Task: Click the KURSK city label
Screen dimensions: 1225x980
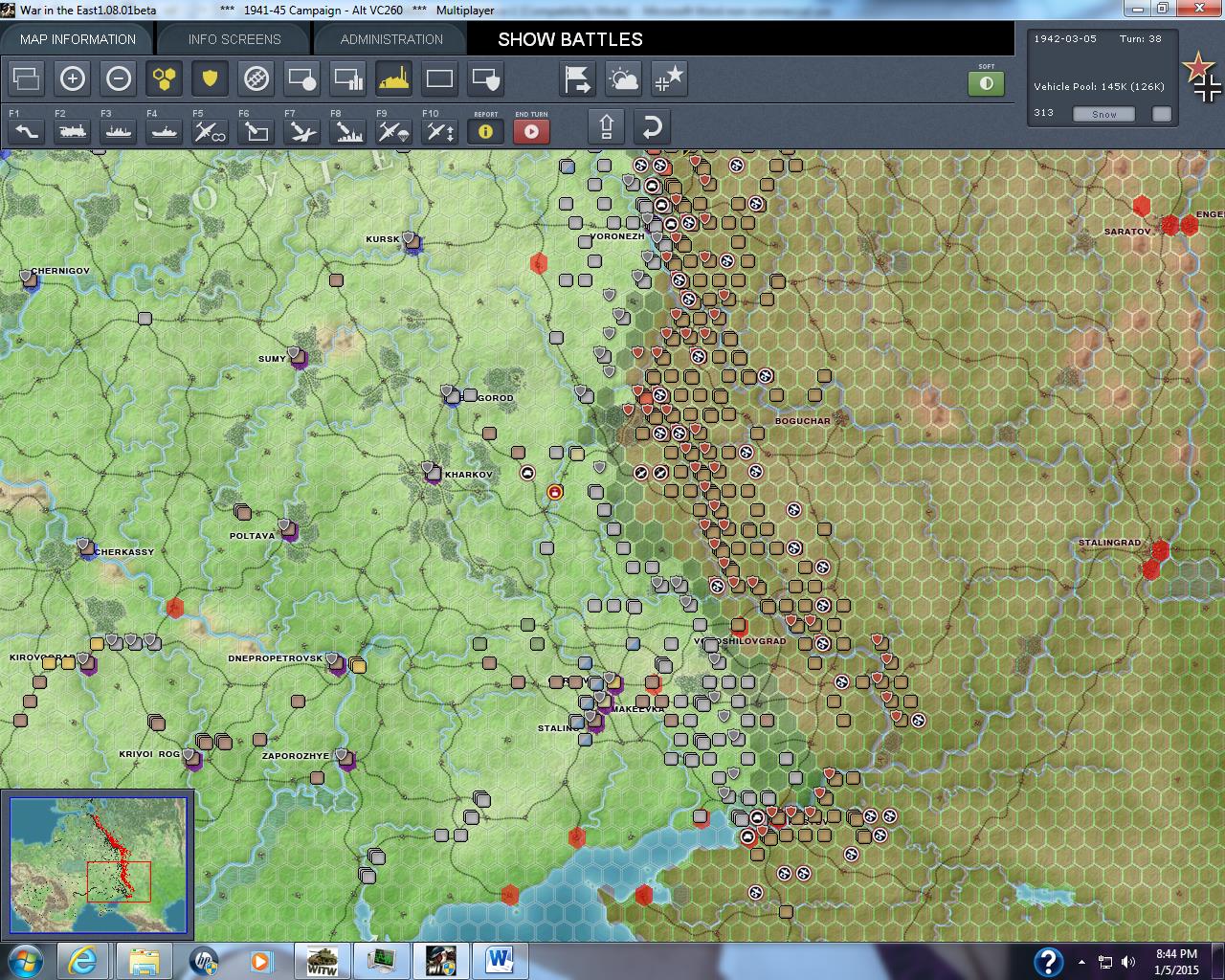Action: [x=383, y=239]
